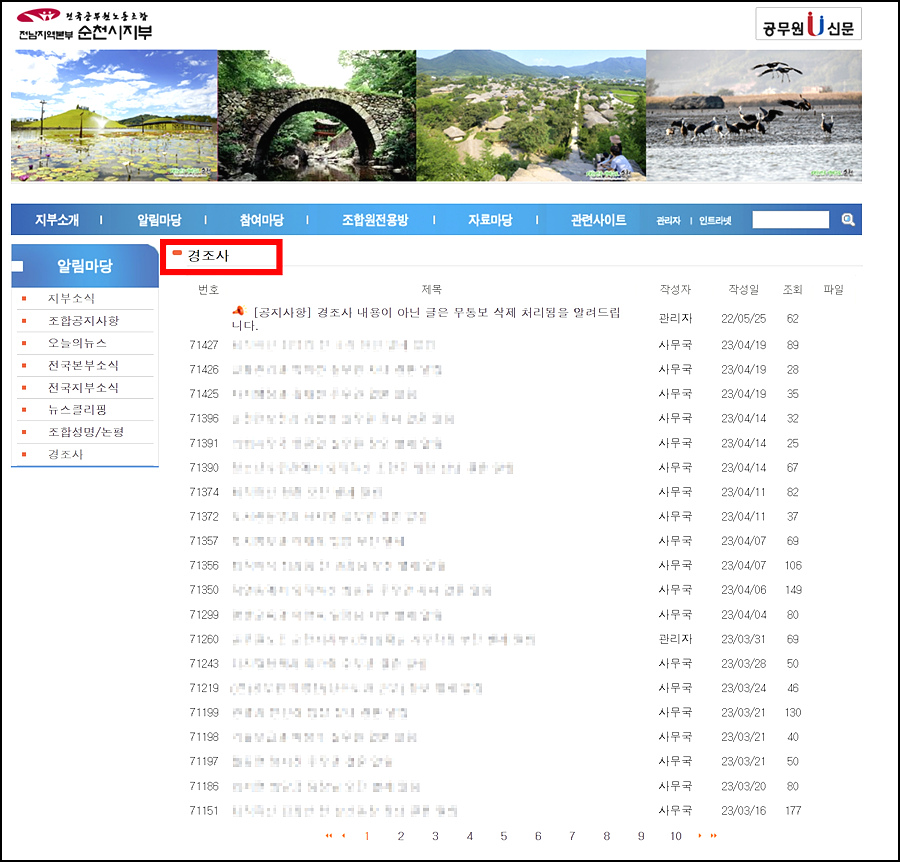Go to page 4
The image size is (900, 862).
(x=470, y=836)
